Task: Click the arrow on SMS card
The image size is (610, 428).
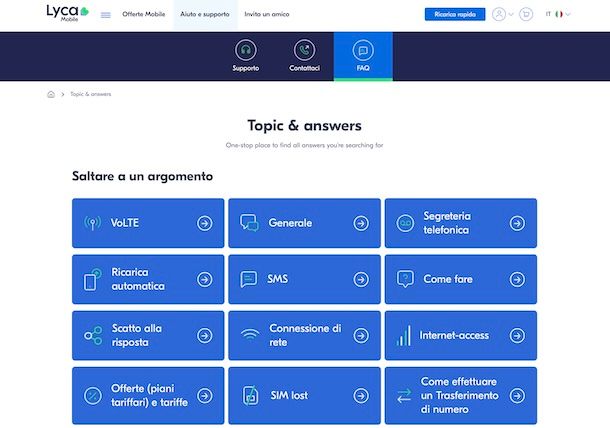Action: tap(361, 279)
